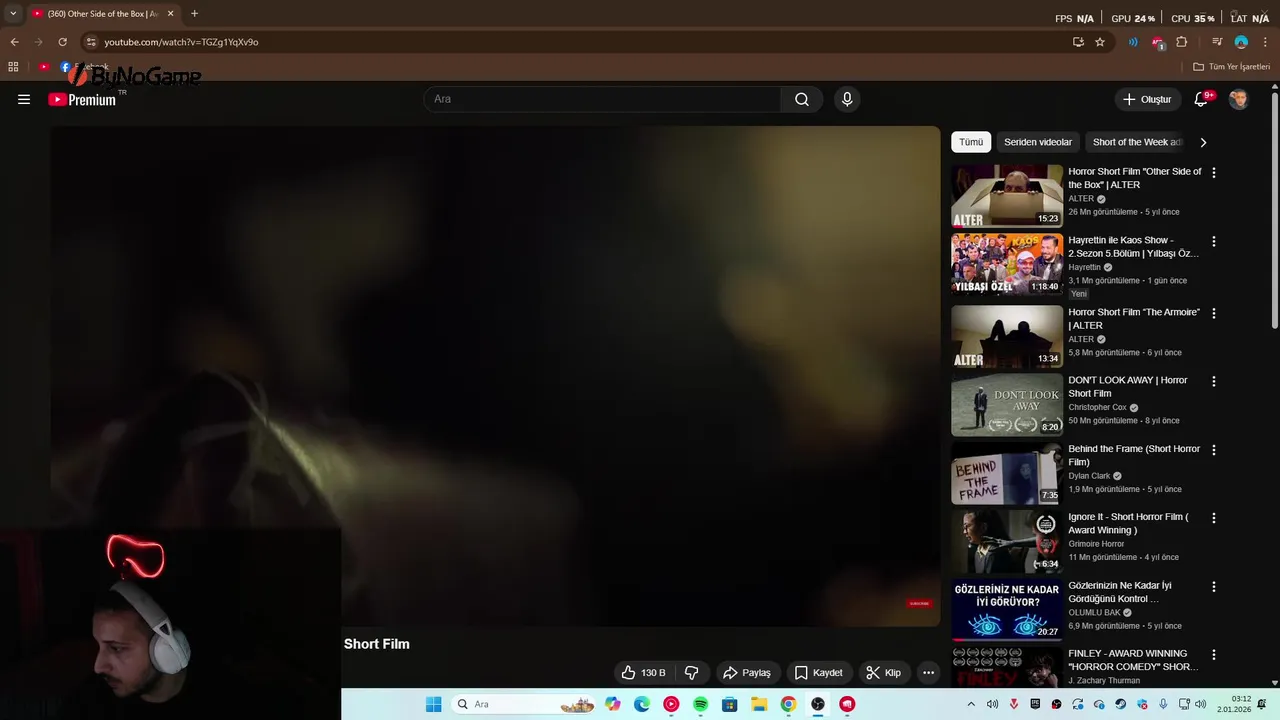Open DON'T LOOK AWAY thumbnail

1007,405
